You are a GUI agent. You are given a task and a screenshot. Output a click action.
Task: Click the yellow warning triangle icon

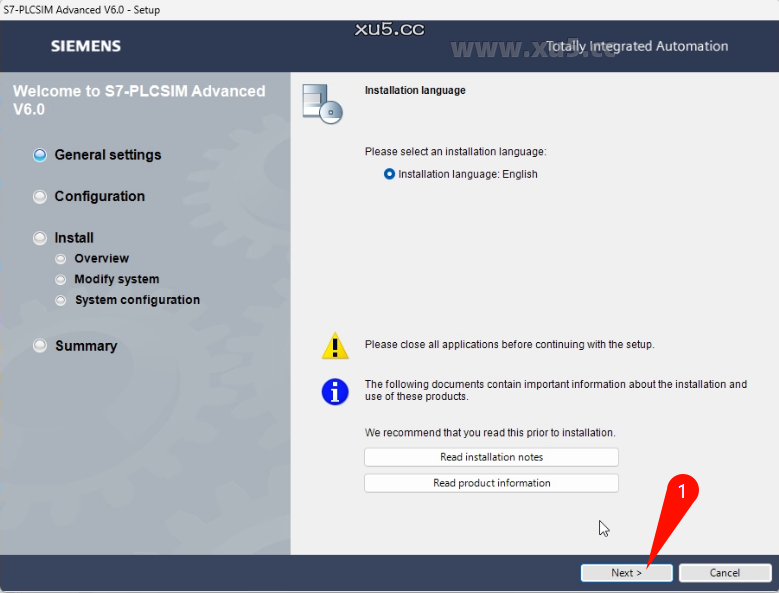coord(335,346)
